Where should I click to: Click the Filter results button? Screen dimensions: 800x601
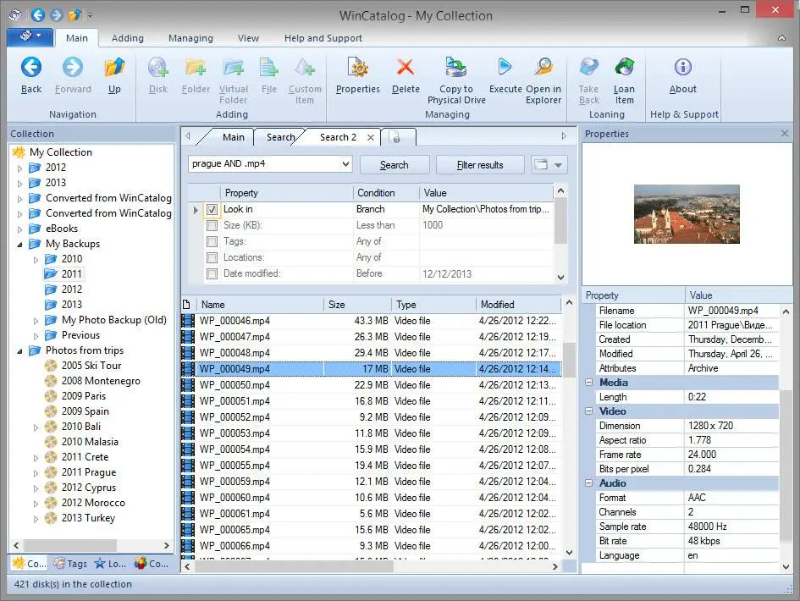tap(480, 165)
